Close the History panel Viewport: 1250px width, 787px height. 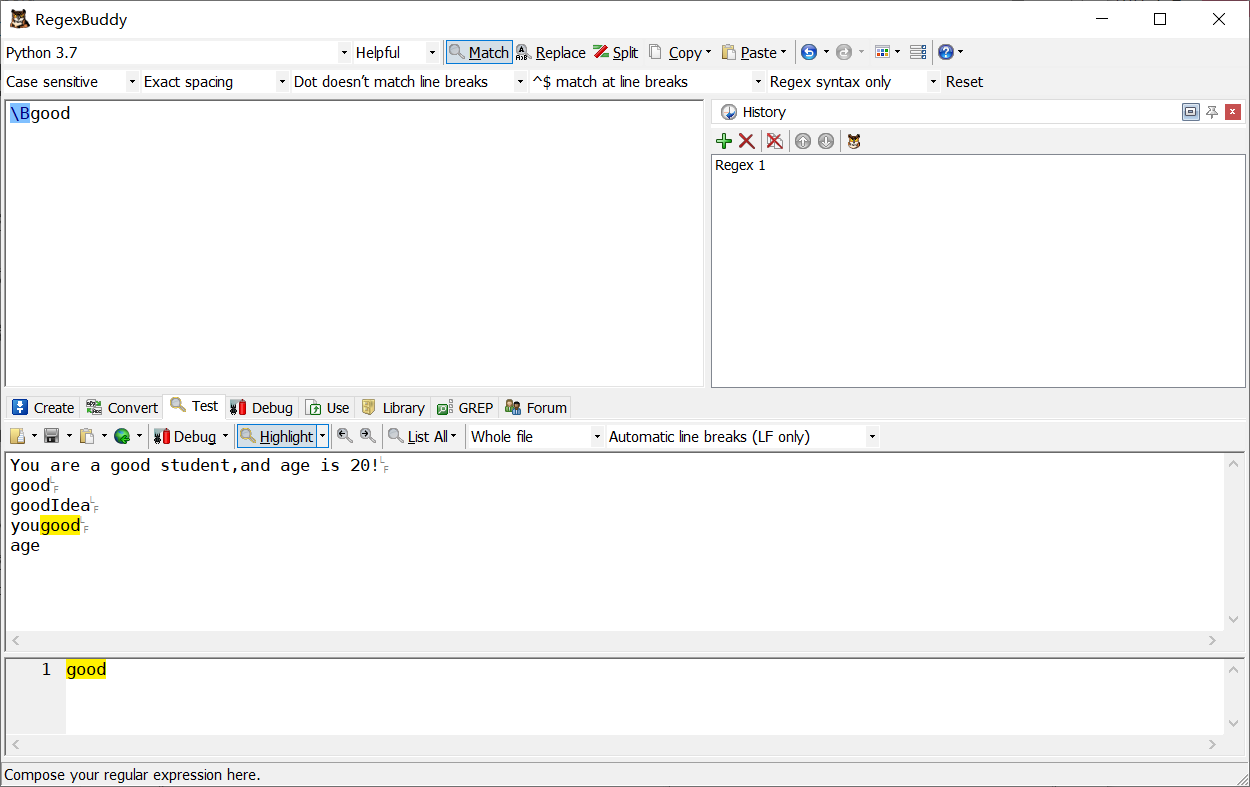(x=1233, y=112)
